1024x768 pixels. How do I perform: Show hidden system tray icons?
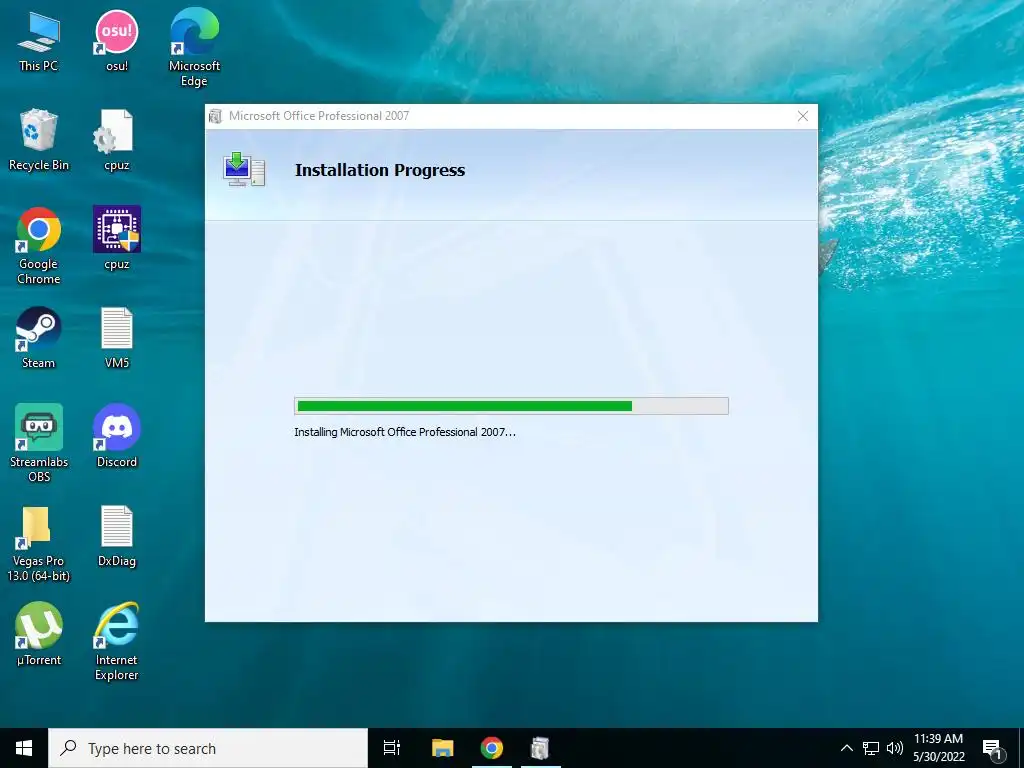[x=846, y=748]
